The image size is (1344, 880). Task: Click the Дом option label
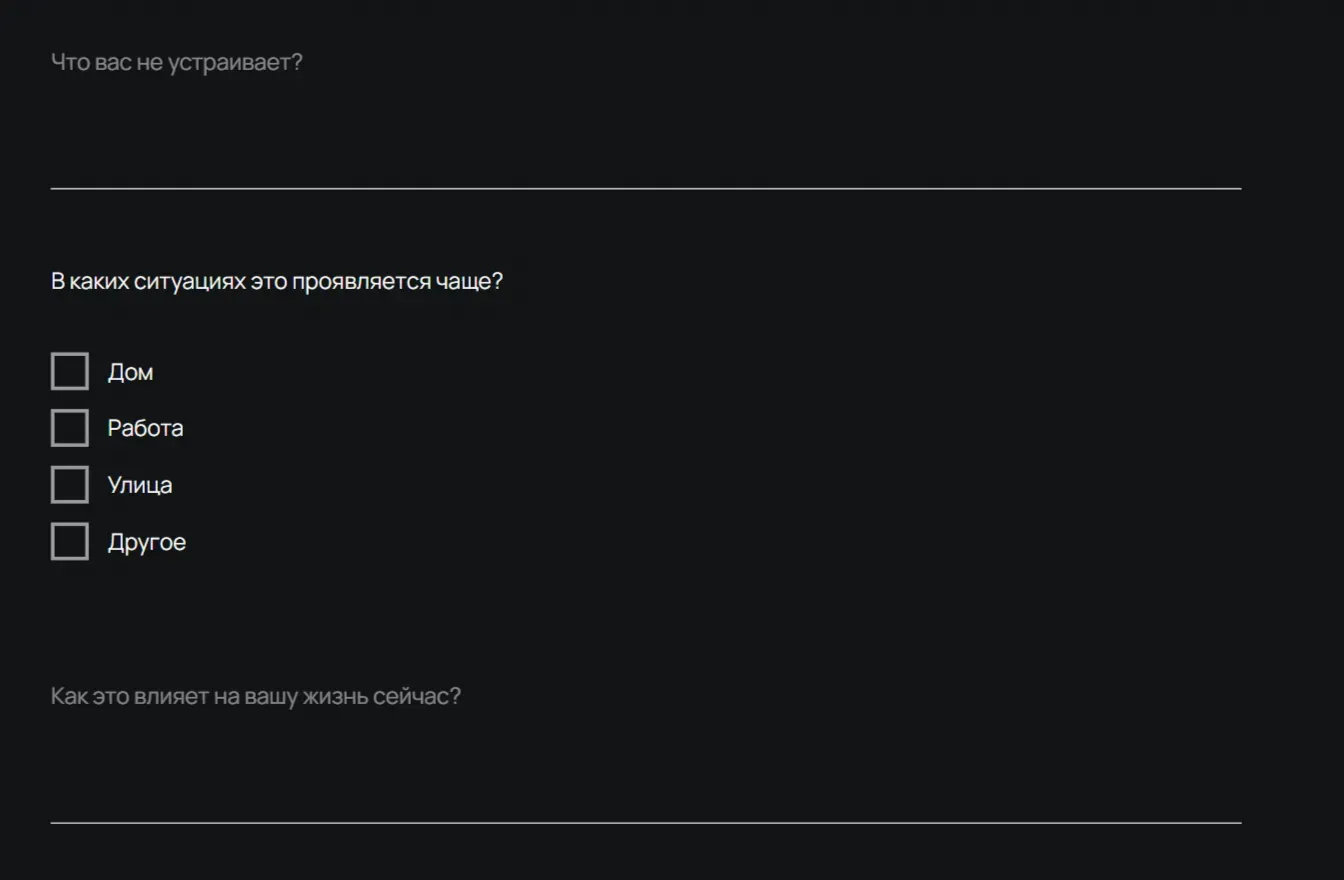click(130, 372)
